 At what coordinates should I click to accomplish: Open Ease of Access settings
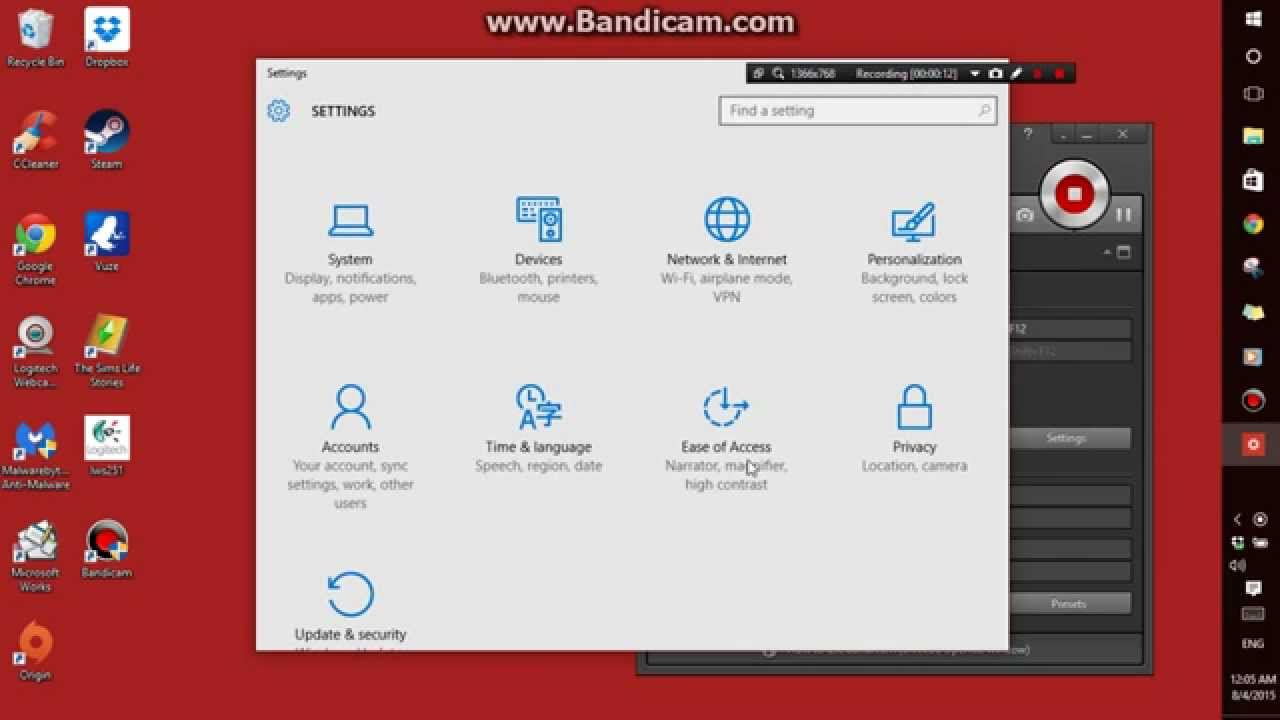[726, 439]
